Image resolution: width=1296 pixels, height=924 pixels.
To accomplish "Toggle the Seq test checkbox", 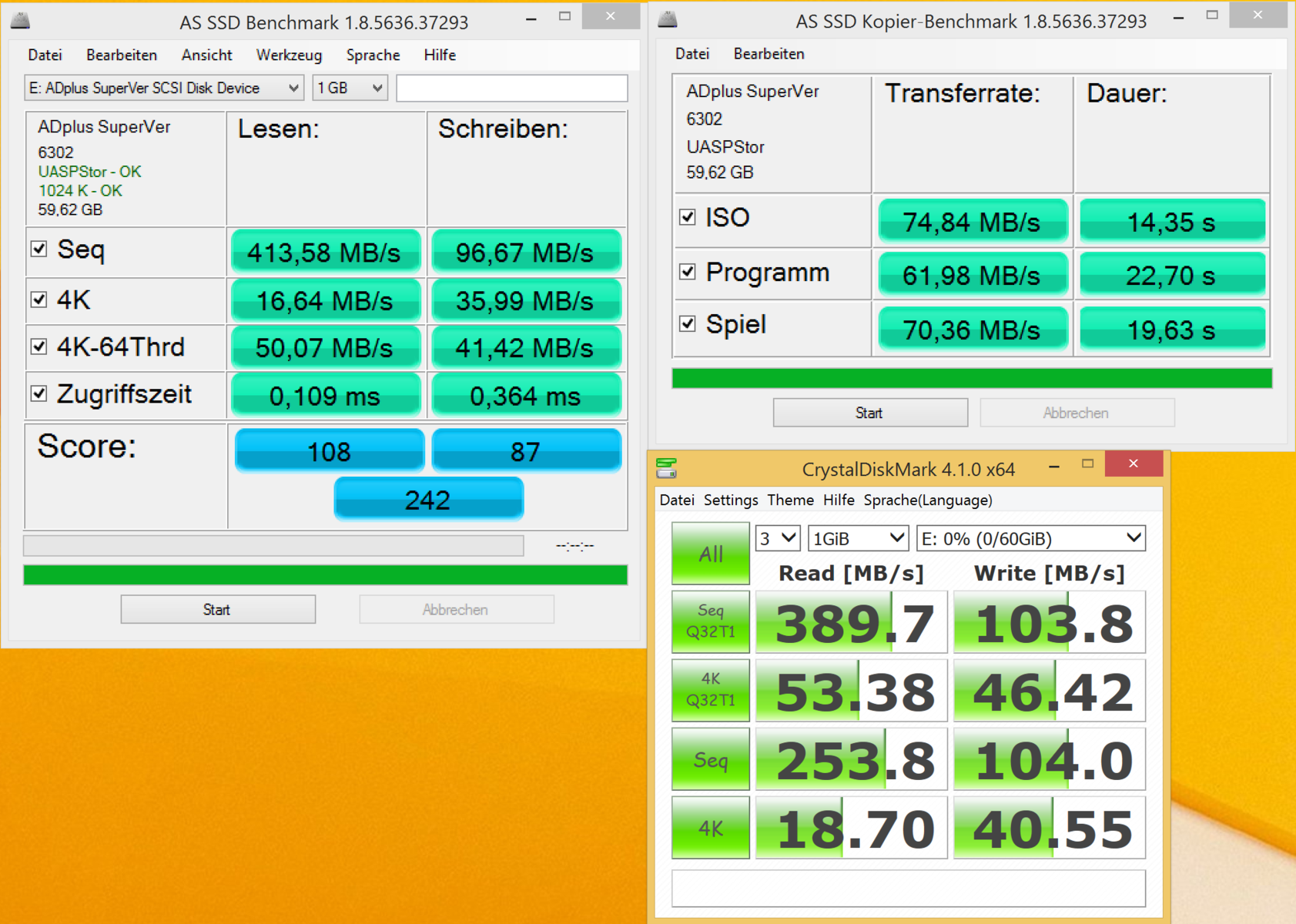I will [39, 249].
